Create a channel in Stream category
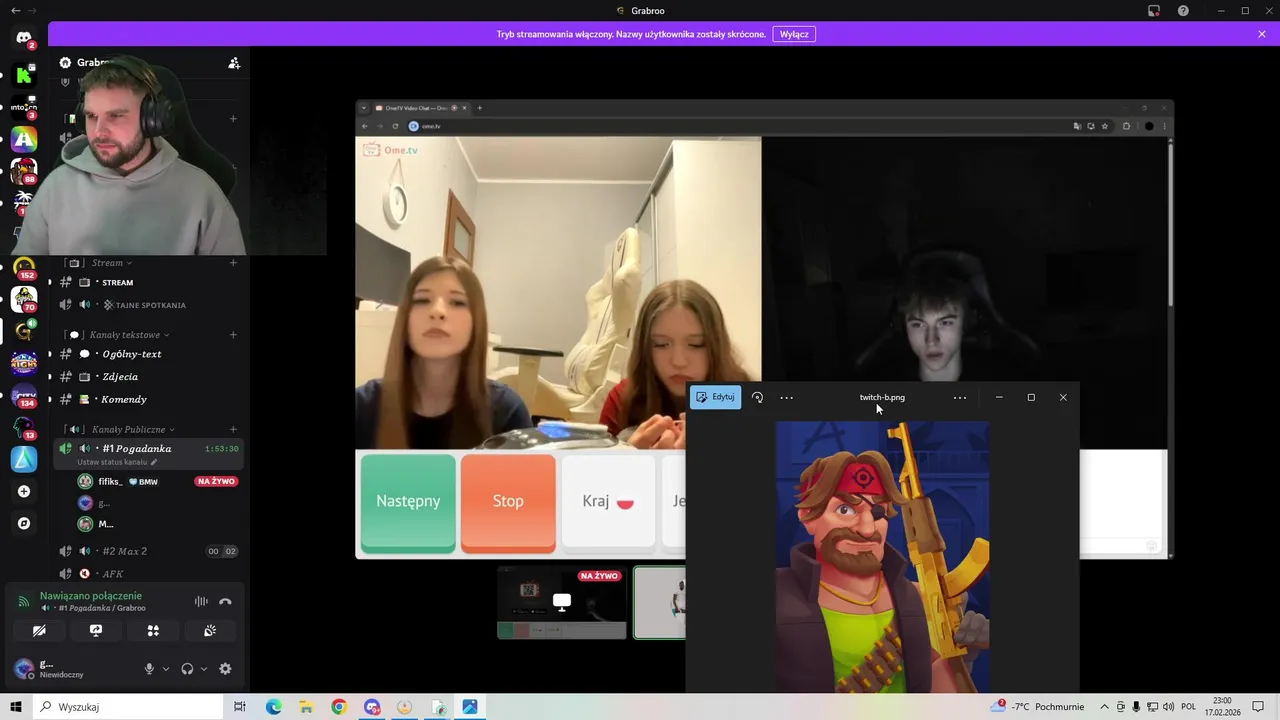 [234, 263]
